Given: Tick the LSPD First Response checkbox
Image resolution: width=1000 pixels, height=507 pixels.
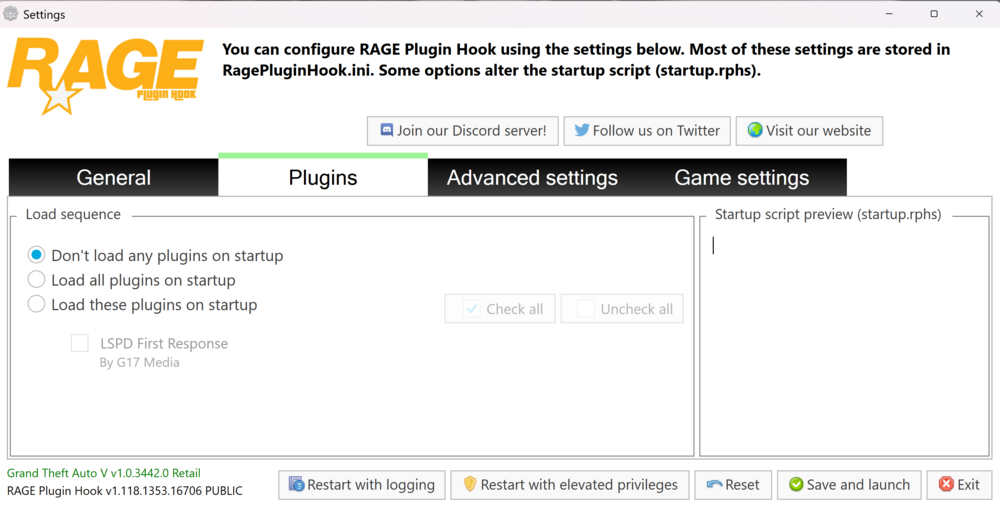Looking at the screenshot, I should pyautogui.click(x=80, y=343).
